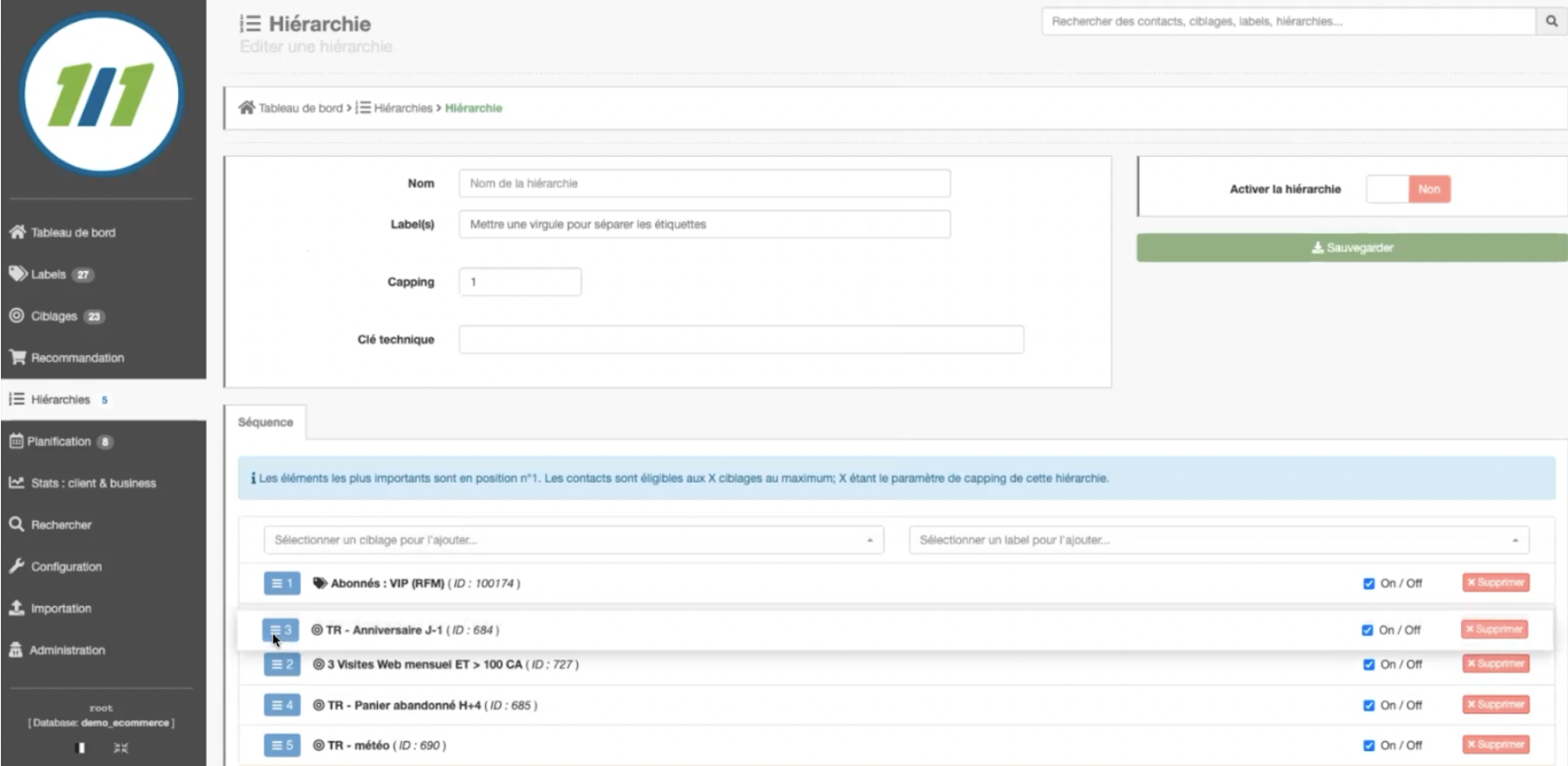Click the home icon in breadcrumb
The width and height of the screenshot is (1568, 766).
(x=246, y=108)
